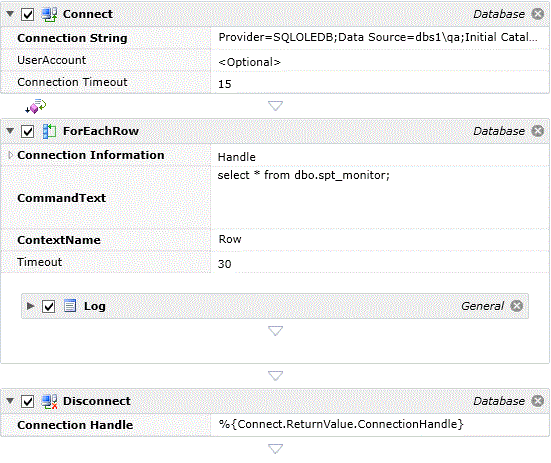Edit the Connection String value field
The image size is (551, 463).
[x=380, y=37]
